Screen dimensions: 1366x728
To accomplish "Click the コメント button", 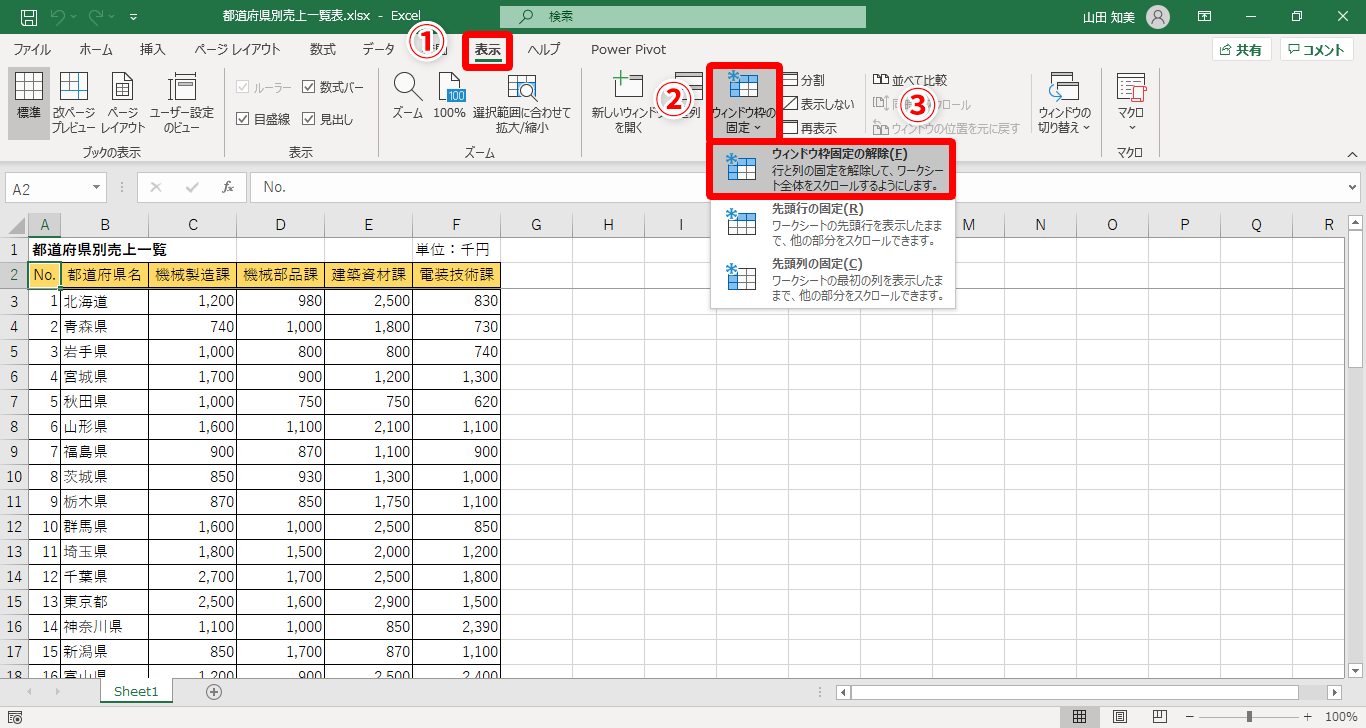I will (x=1317, y=50).
